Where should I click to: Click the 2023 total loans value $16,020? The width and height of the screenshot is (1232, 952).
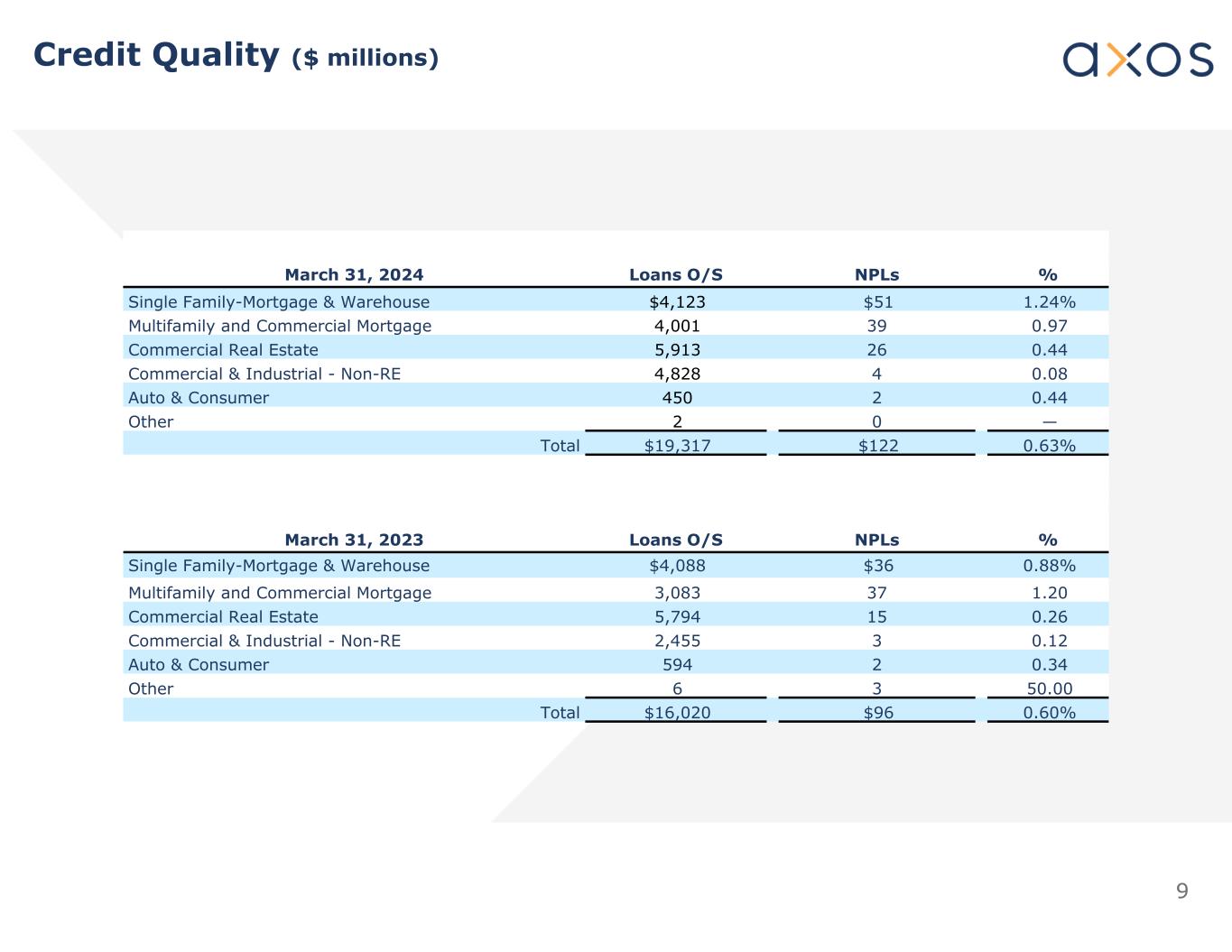click(x=677, y=712)
